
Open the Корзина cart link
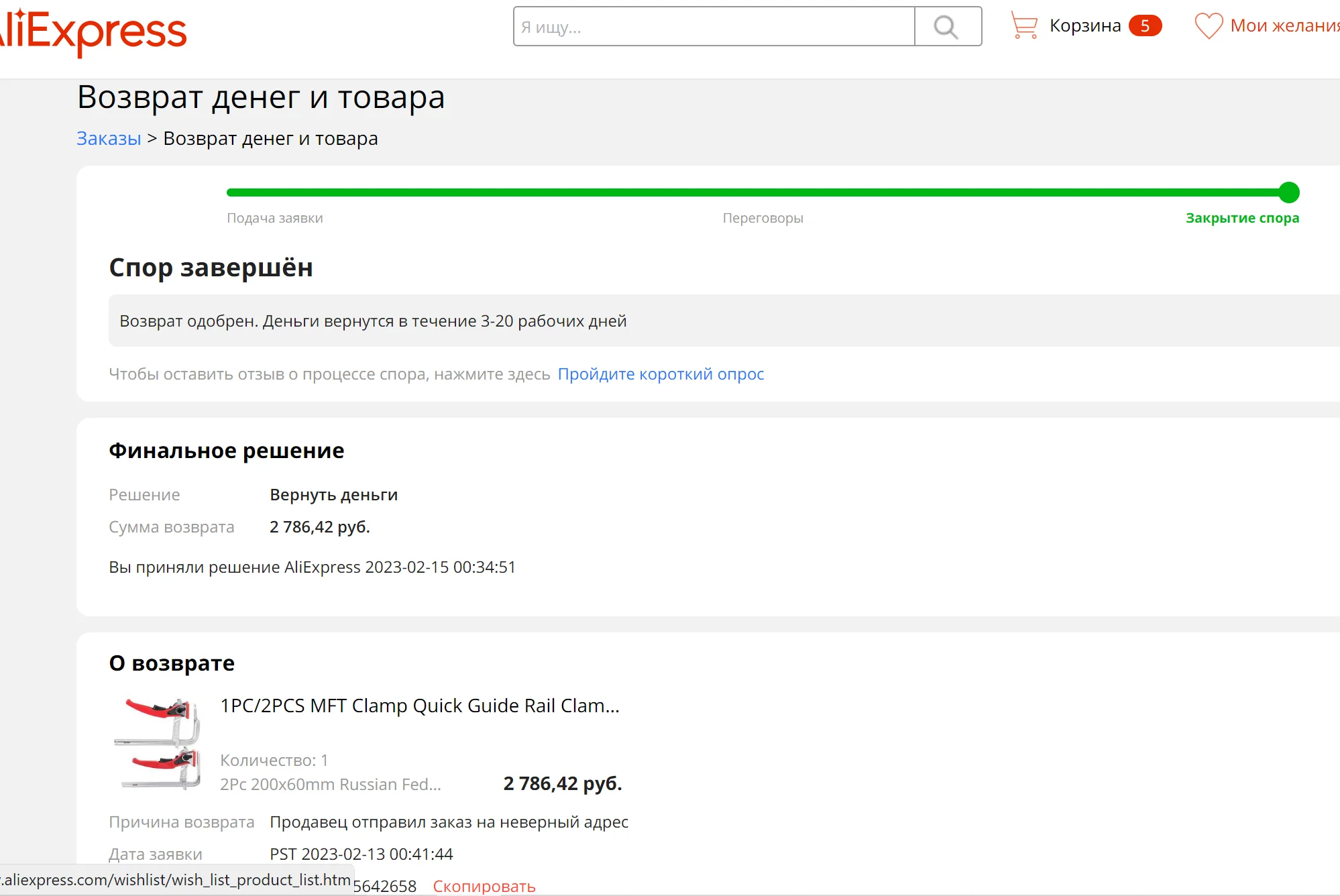coord(1084,26)
